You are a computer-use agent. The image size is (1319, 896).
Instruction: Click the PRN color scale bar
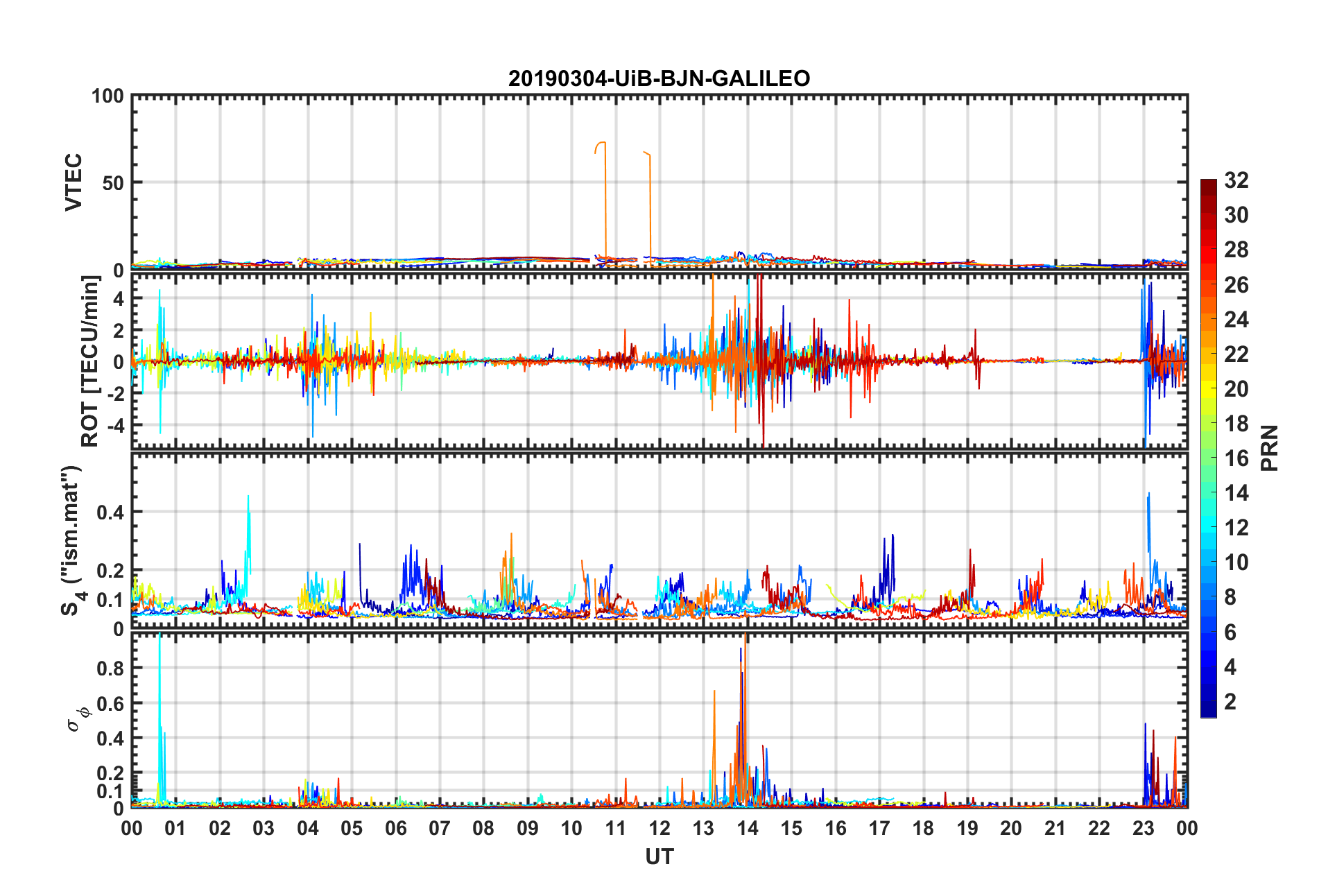click(x=1209, y=448)
